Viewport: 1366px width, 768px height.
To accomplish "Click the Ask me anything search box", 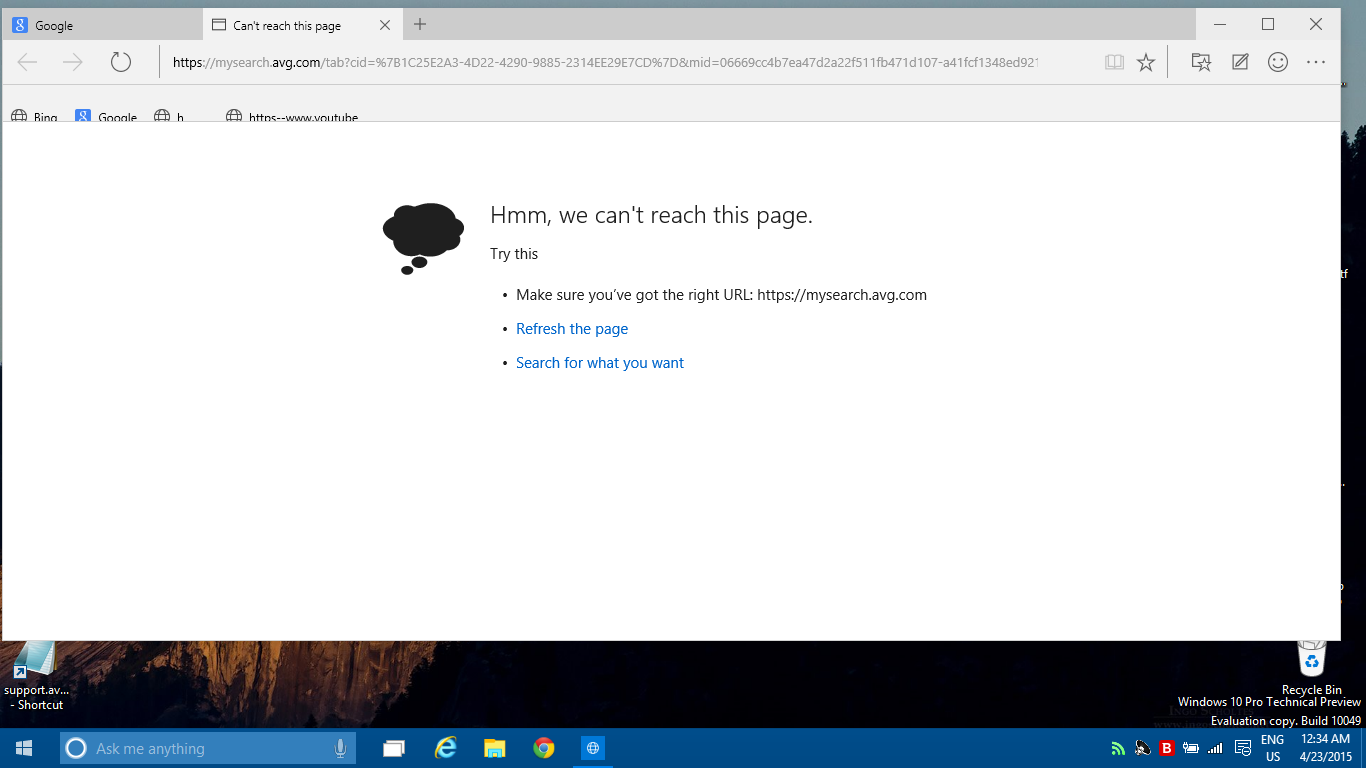I will (x=208, y=748).
